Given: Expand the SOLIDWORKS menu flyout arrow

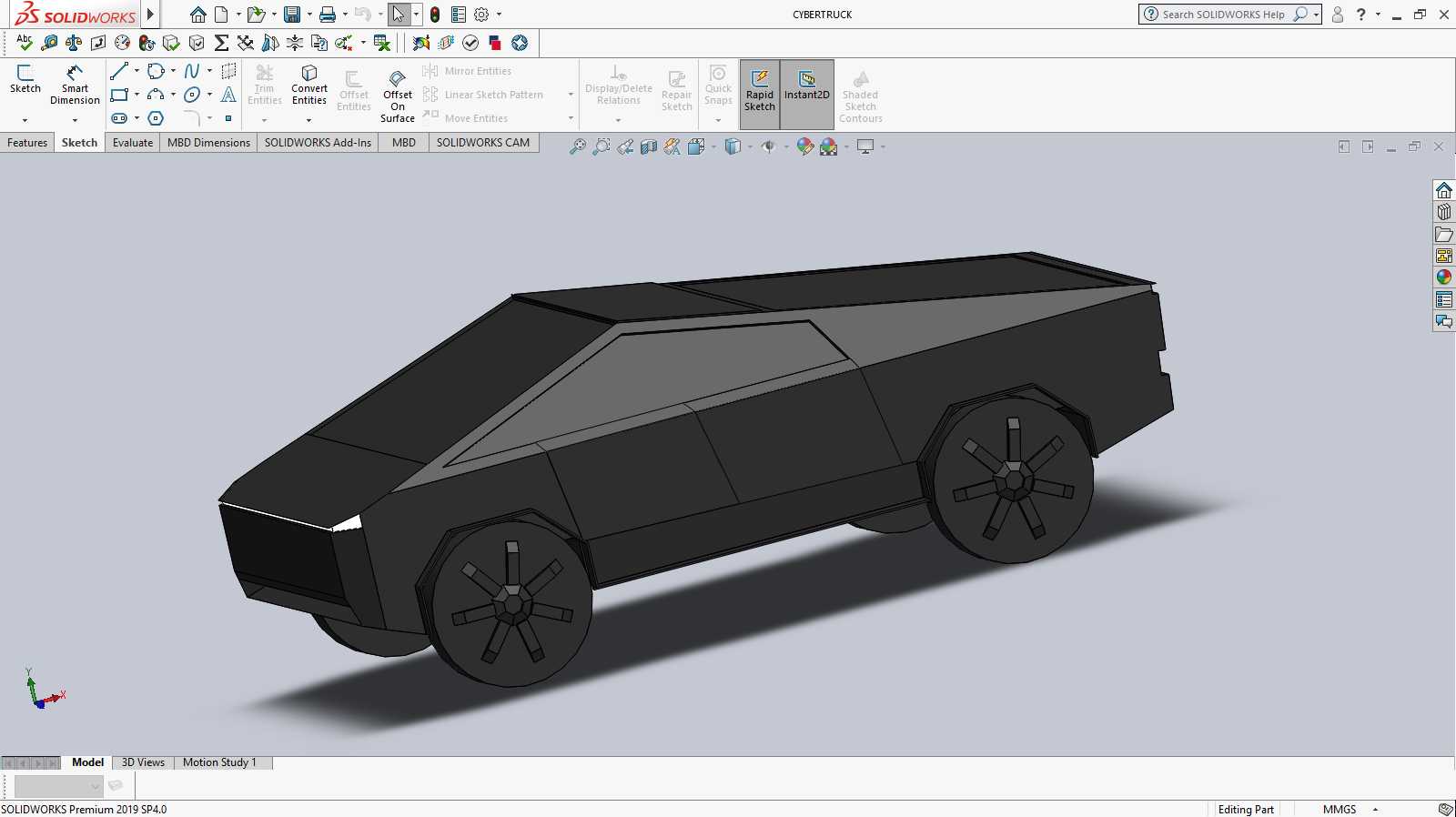Looking at the screenshot, I should [x=150, y=15].
